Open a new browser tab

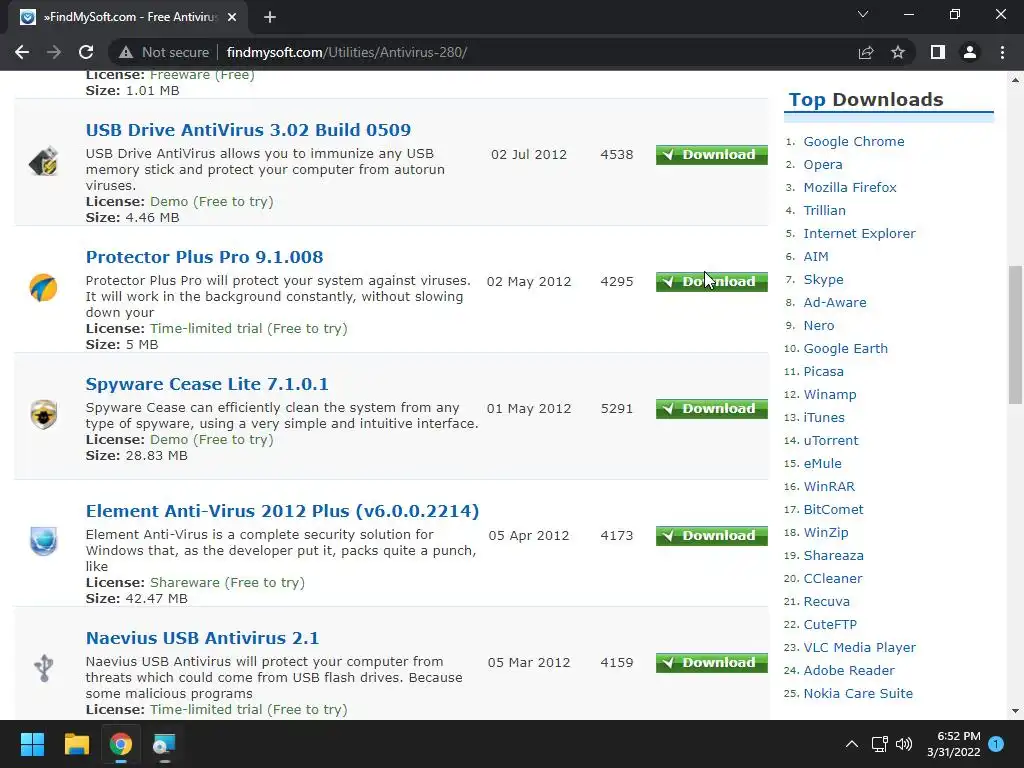tap(270, 17)
